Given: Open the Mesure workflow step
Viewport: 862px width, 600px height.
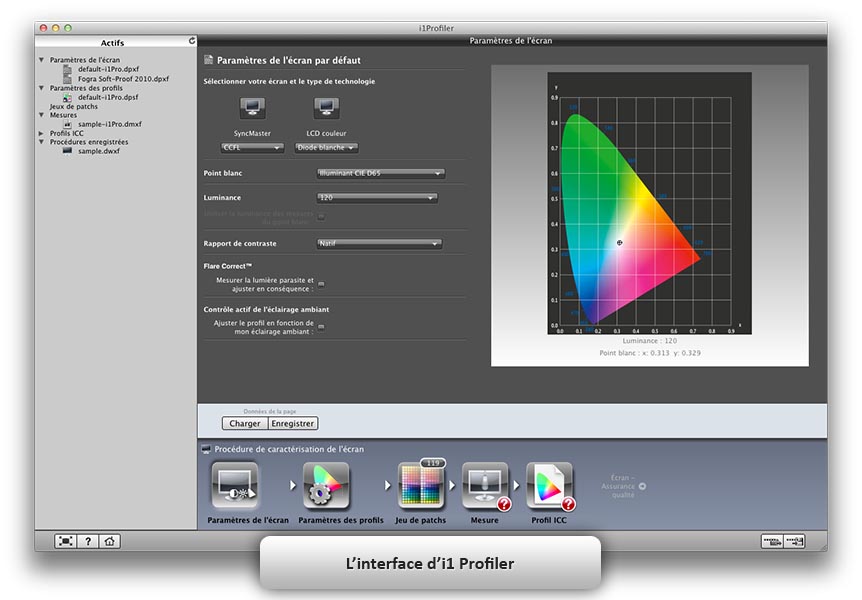Looking at the screenshot, I should (x=485, y=486).
